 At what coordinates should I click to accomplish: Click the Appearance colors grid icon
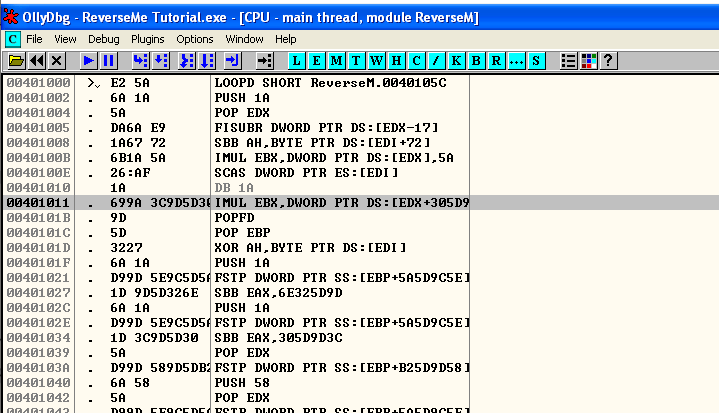pyautogui.click(x=589, y=61)
